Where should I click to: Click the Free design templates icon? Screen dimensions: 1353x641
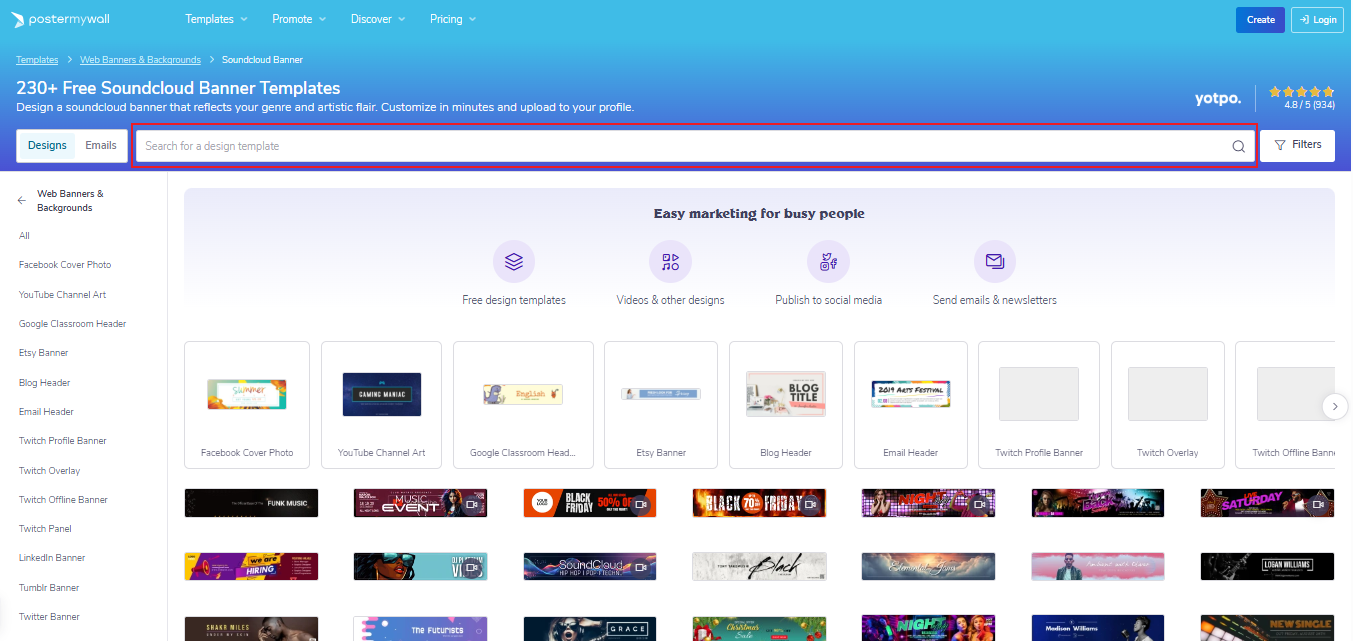click(513, 261)
